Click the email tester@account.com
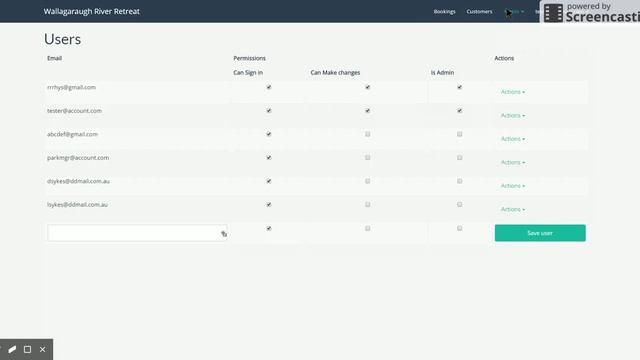 click(x=74, y=111)
